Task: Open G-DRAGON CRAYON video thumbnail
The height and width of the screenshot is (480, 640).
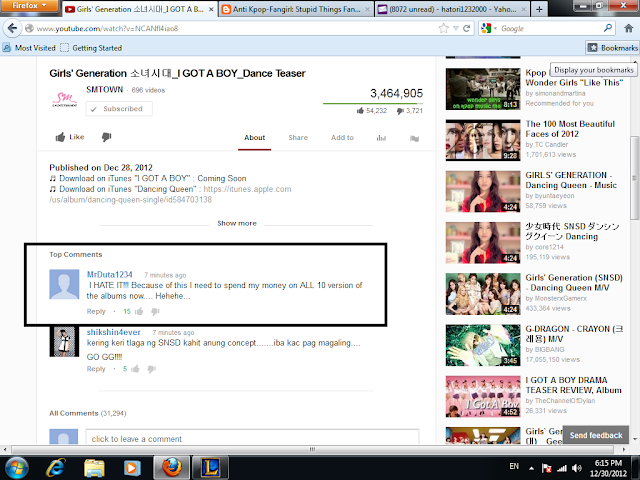Action: pyautogui.click(x=483, y=345)
